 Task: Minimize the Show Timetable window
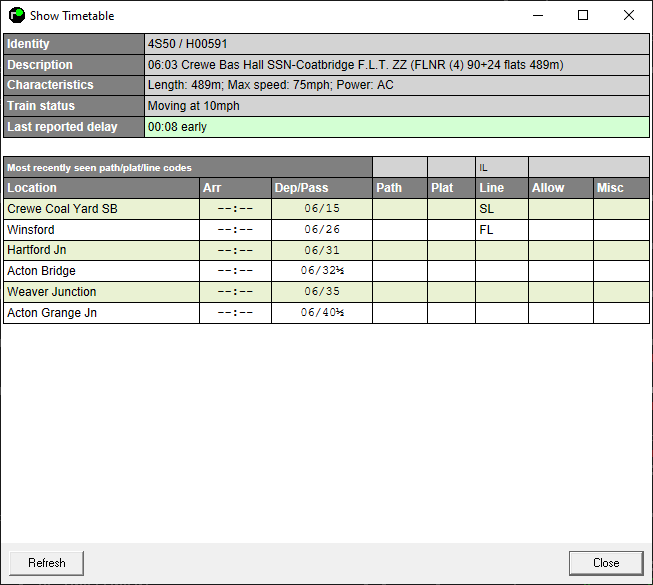tap(537, 15)
